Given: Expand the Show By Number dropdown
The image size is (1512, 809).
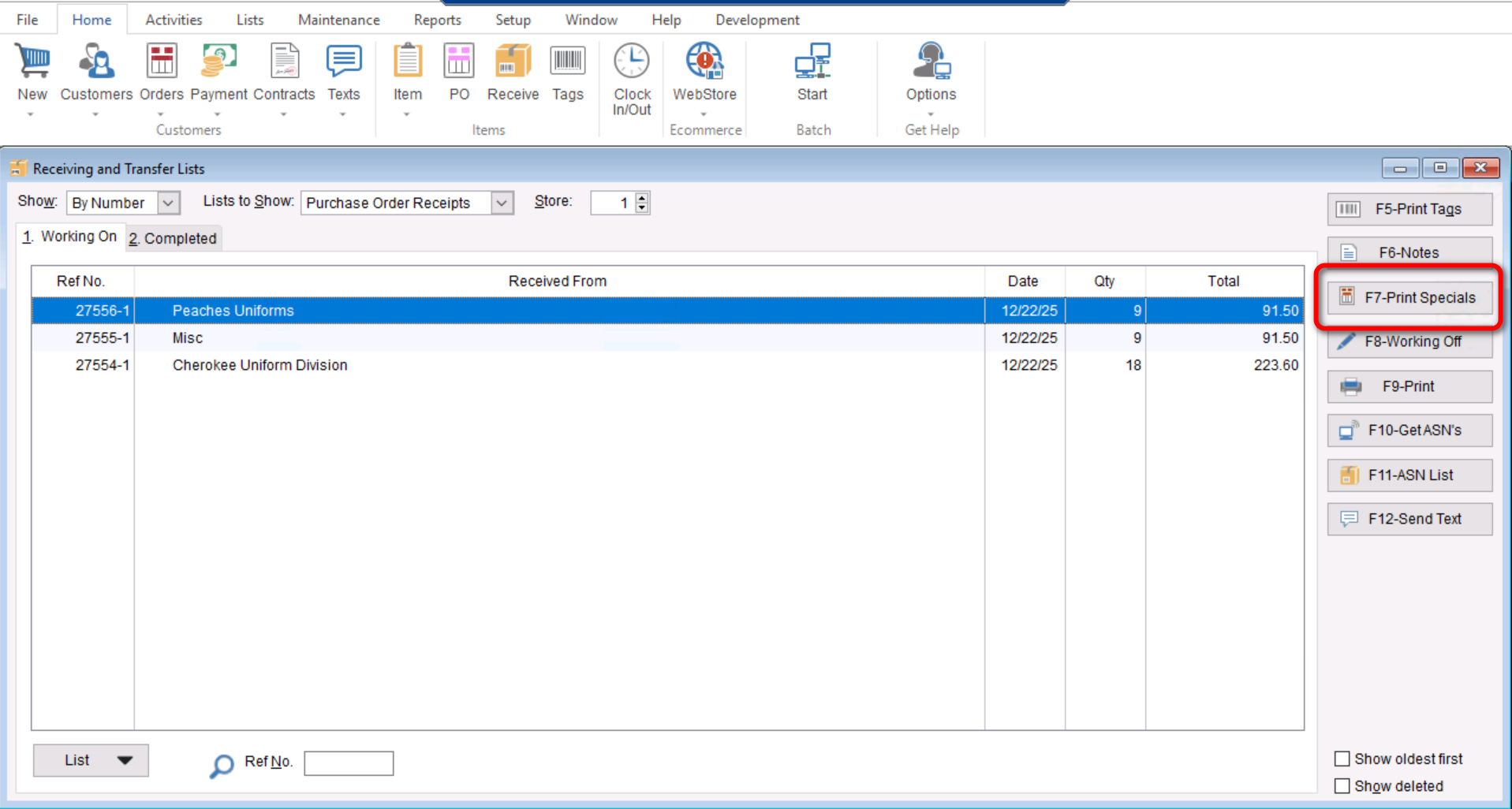Looking at the screenshot, I should pos(168,203).
